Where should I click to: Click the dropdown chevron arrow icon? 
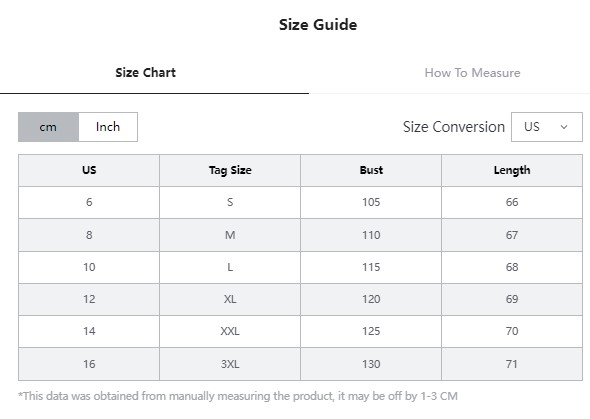click(x=564, y=127)
